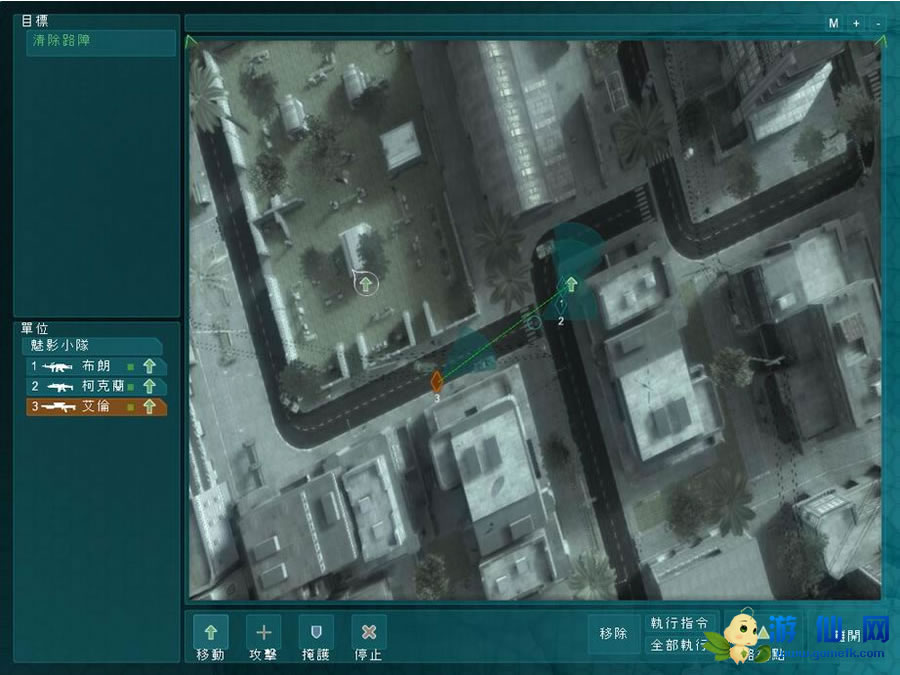Zoom in the map with plus button
Screen dimensions: 900x675
pos(856,24)
